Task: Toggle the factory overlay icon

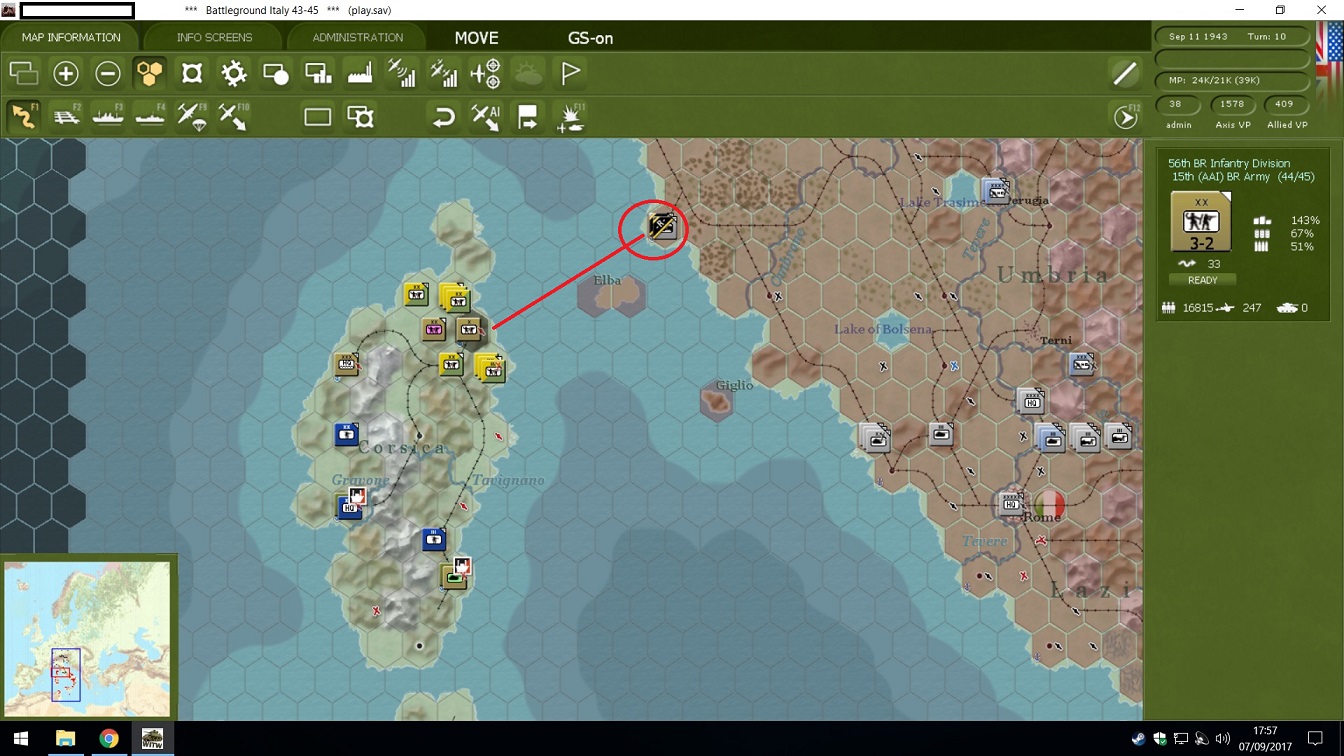Action: point(360,73)
